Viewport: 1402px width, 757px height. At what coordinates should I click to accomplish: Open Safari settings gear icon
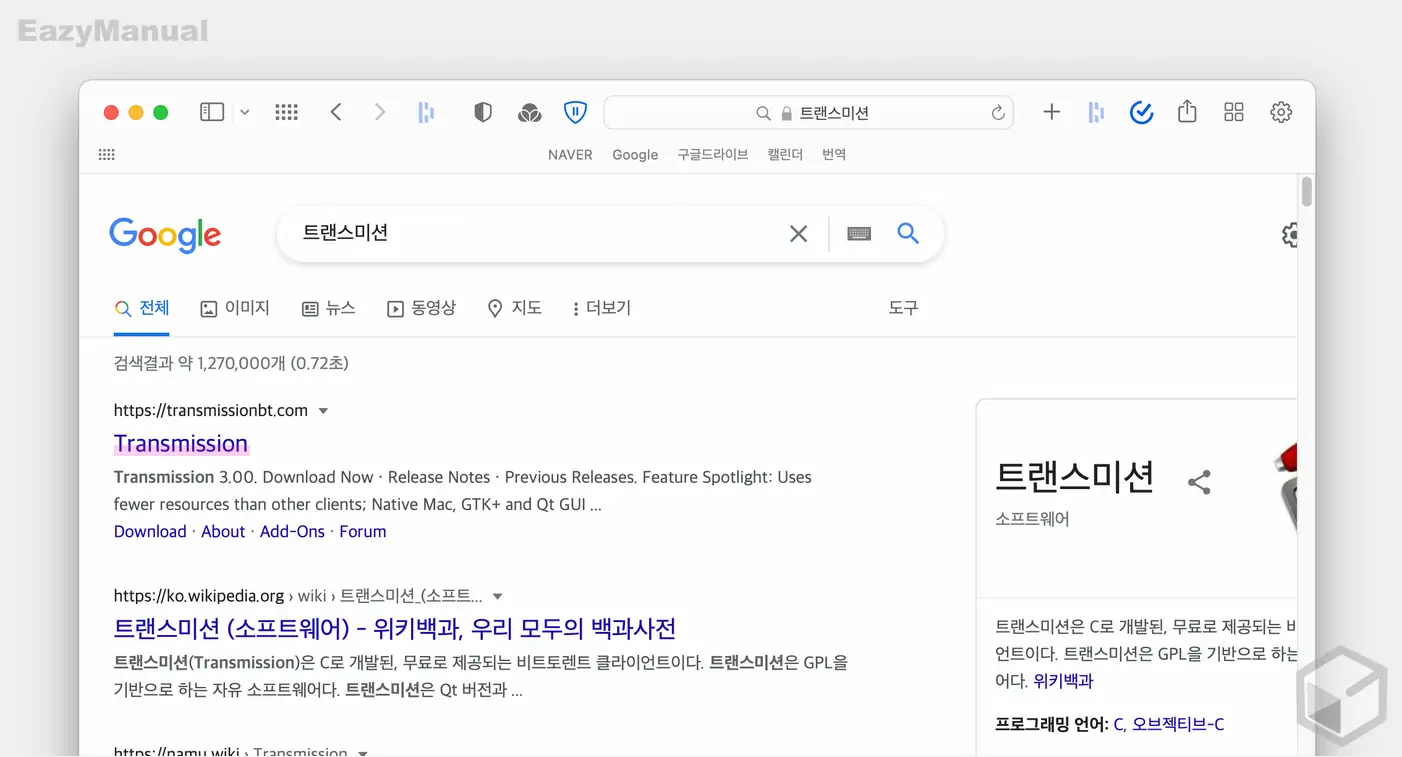coord(1281,112)
